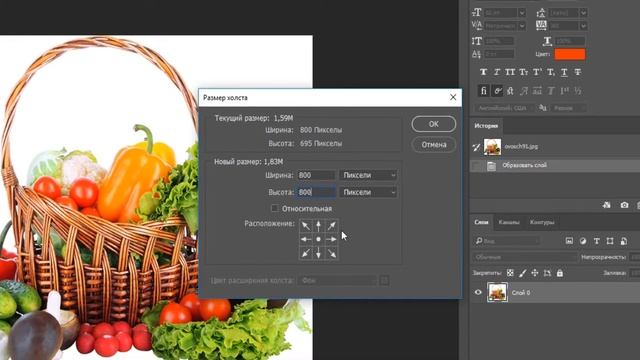Viewport: 640px width, 360px height.
Task: Click the horizontal scale field
Action: (x=570, y=41)
